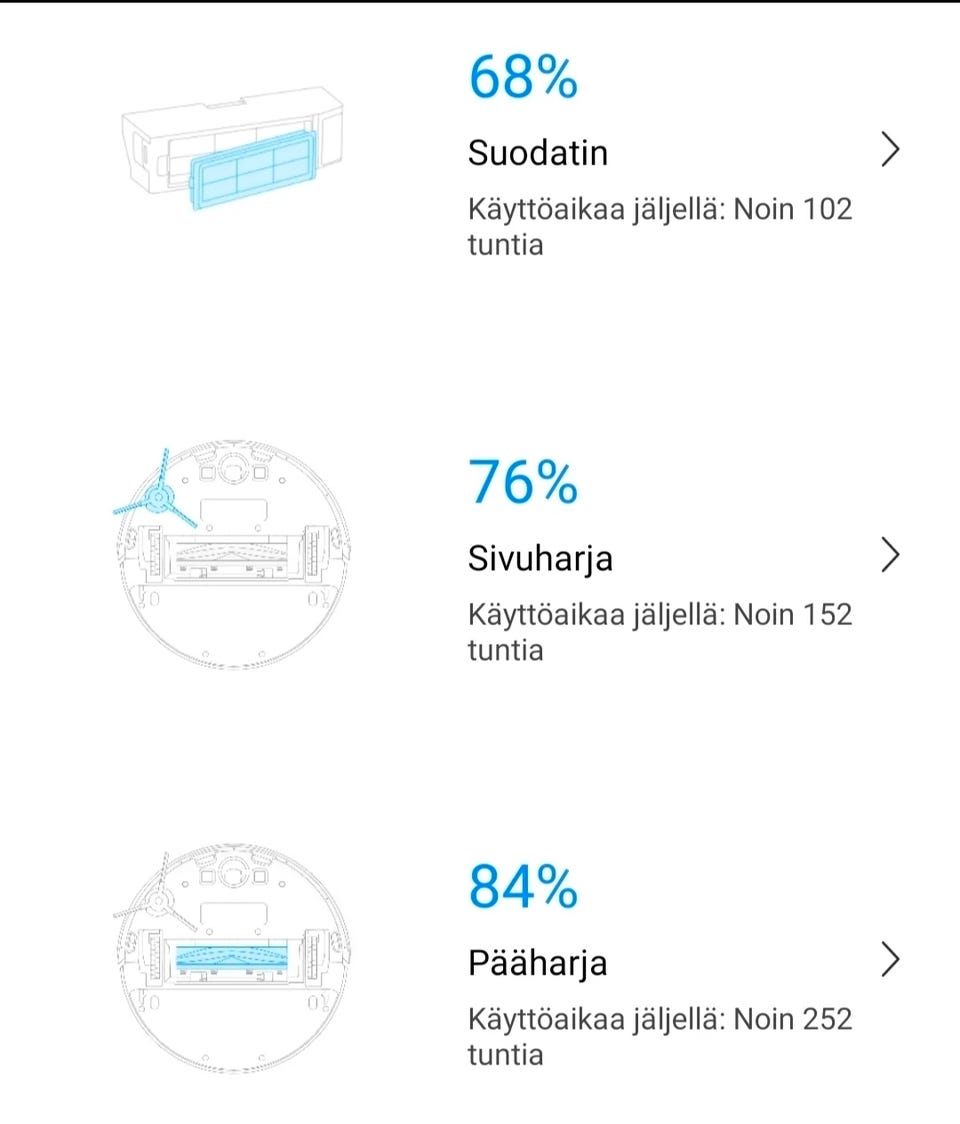Click the Suodatin filter illustration icon
960x1124 pixels.
(x=230, y=150)
